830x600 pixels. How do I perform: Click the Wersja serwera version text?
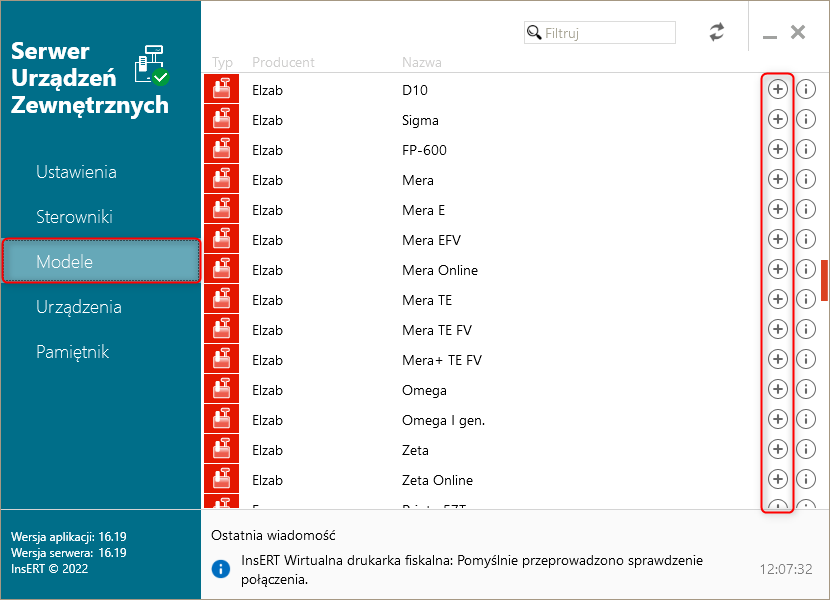point(69,552)
